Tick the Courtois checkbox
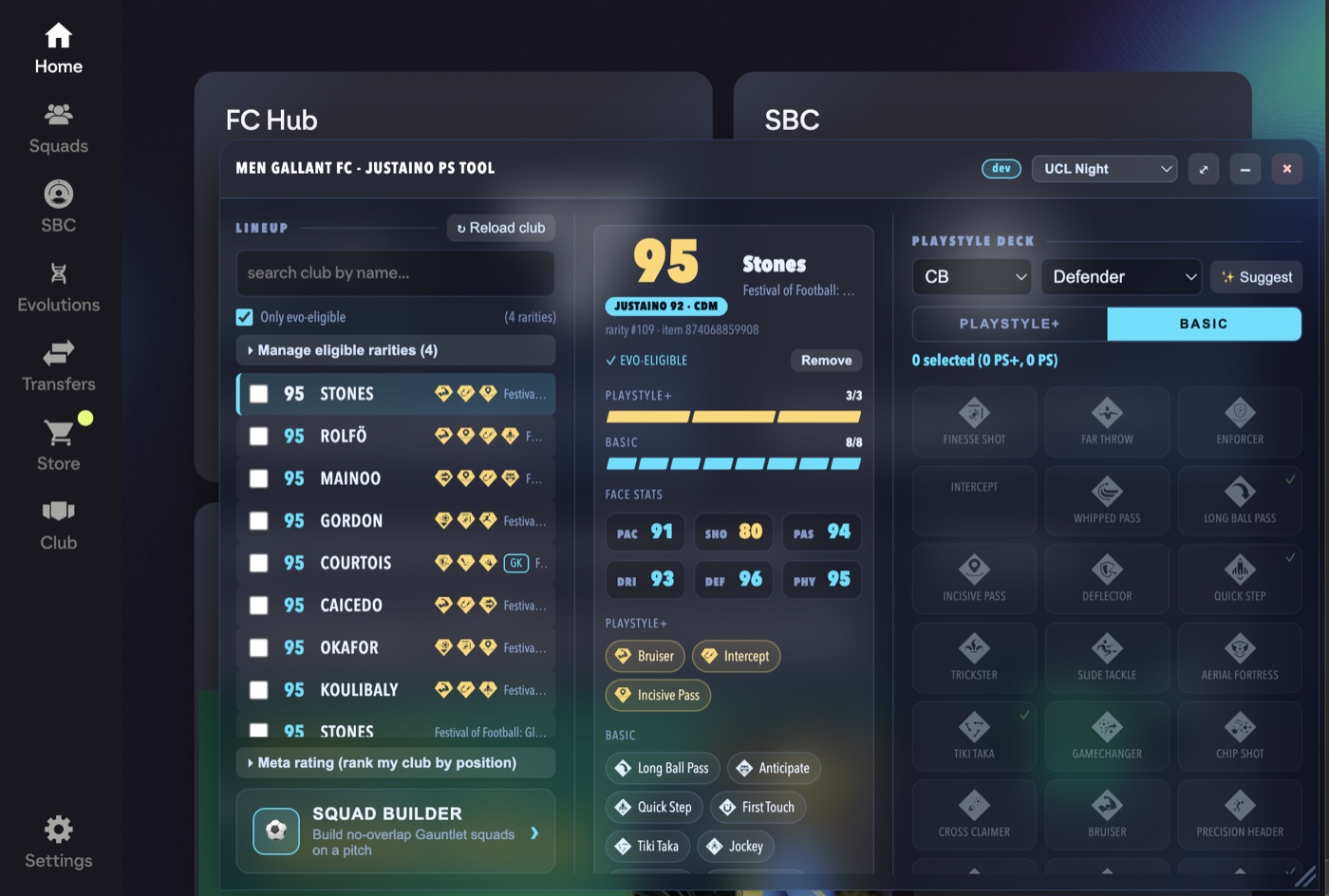This screenshot has height=896, width=1329. click(x=258, y=563)
